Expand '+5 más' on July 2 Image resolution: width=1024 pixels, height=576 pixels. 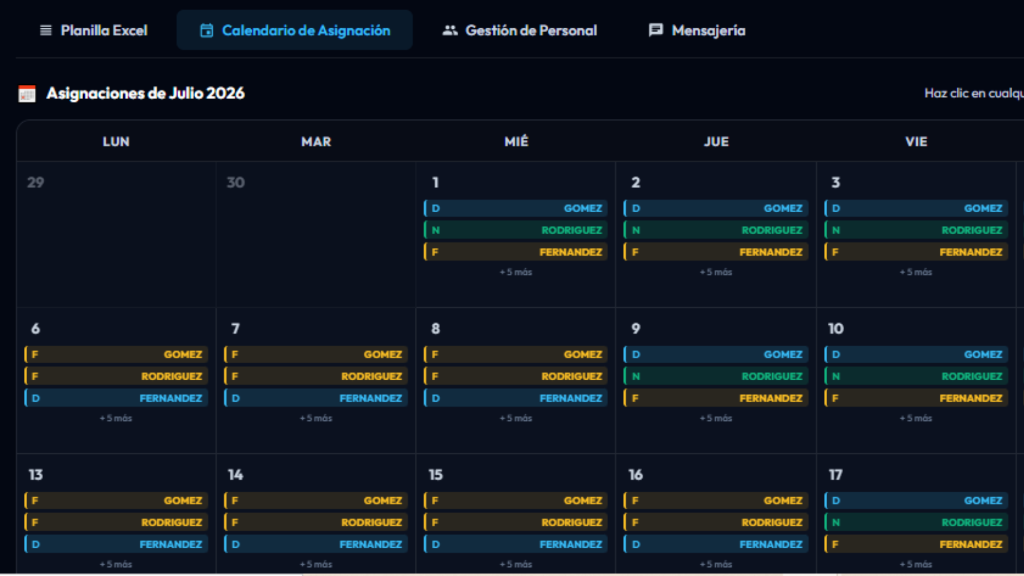716,272
